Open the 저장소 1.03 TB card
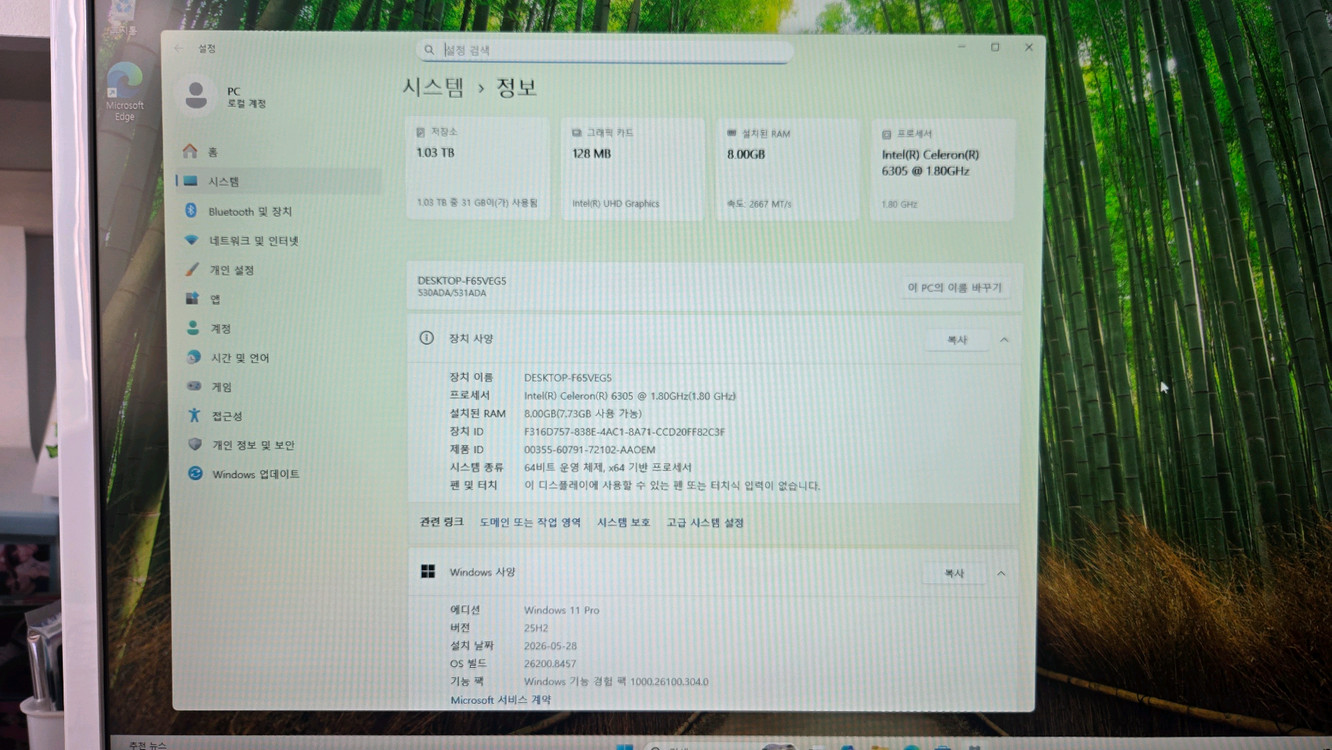Viewport: 1332px width, 750px height. (477, 169)
